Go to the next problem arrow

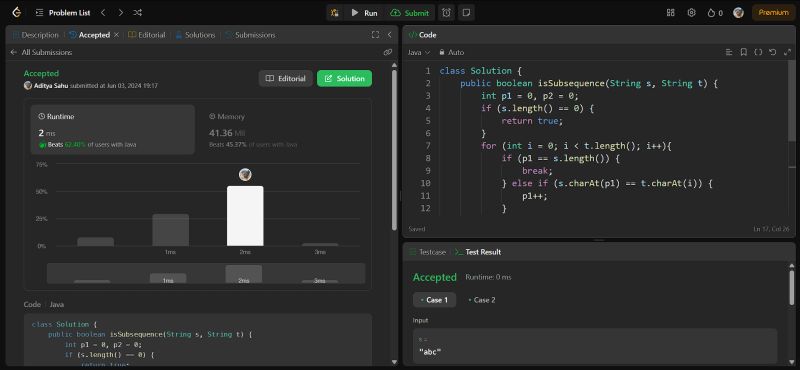(x=120, y=13)
